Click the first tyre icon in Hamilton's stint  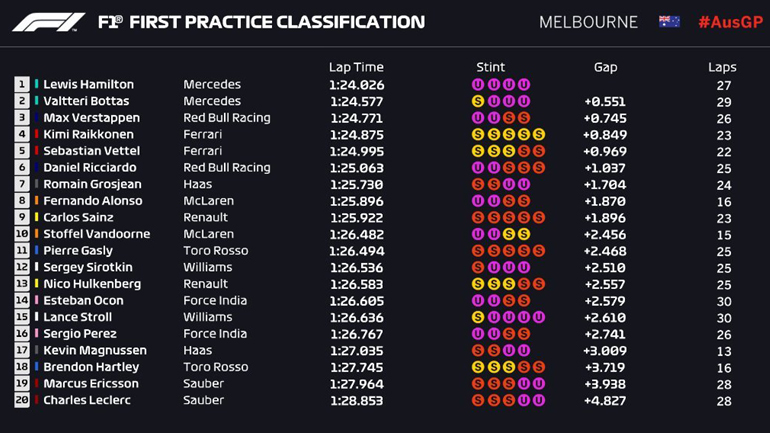(477, 85)
